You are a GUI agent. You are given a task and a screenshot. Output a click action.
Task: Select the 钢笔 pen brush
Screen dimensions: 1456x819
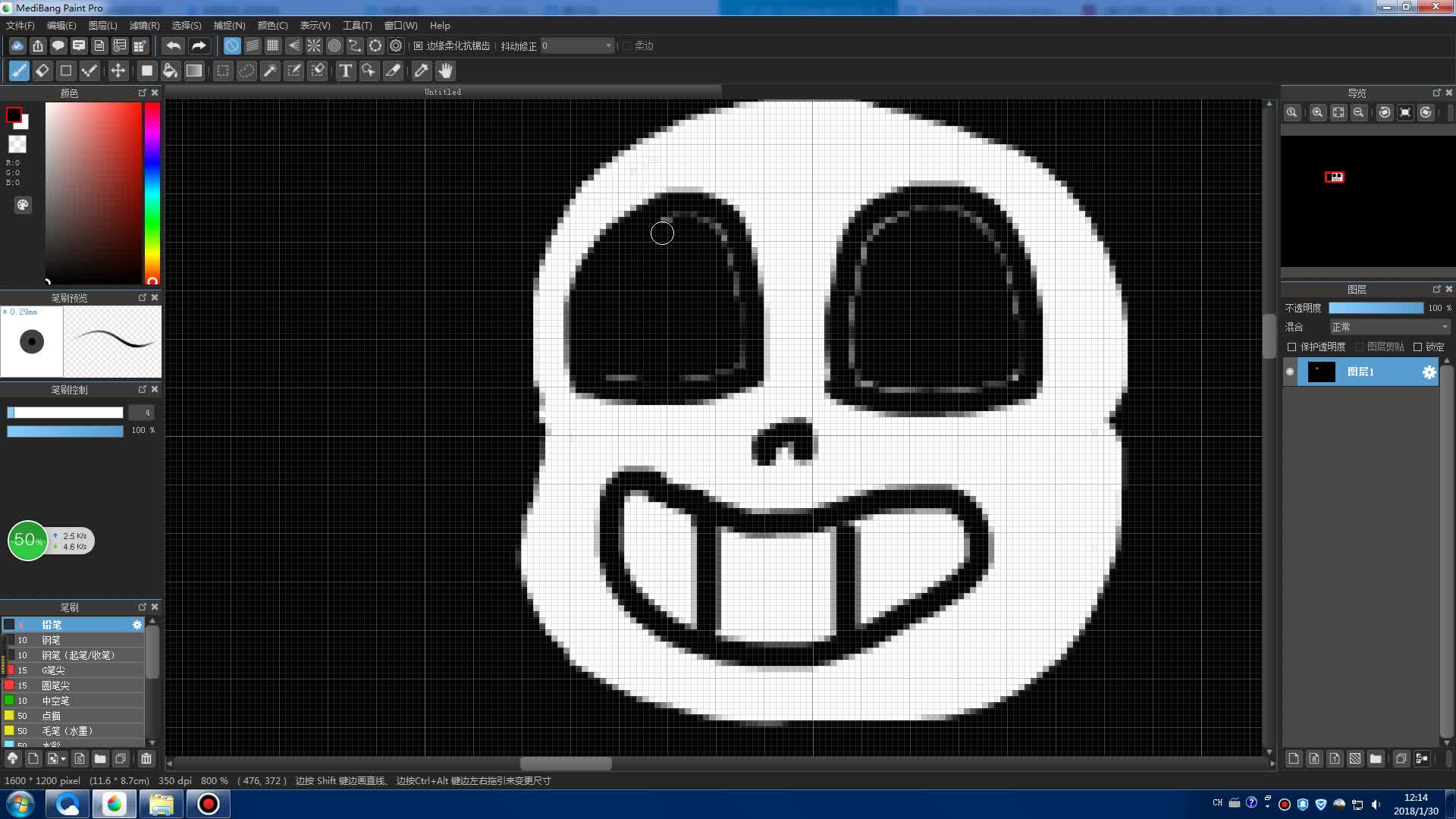pyautogui.click(x=73, y=640)
